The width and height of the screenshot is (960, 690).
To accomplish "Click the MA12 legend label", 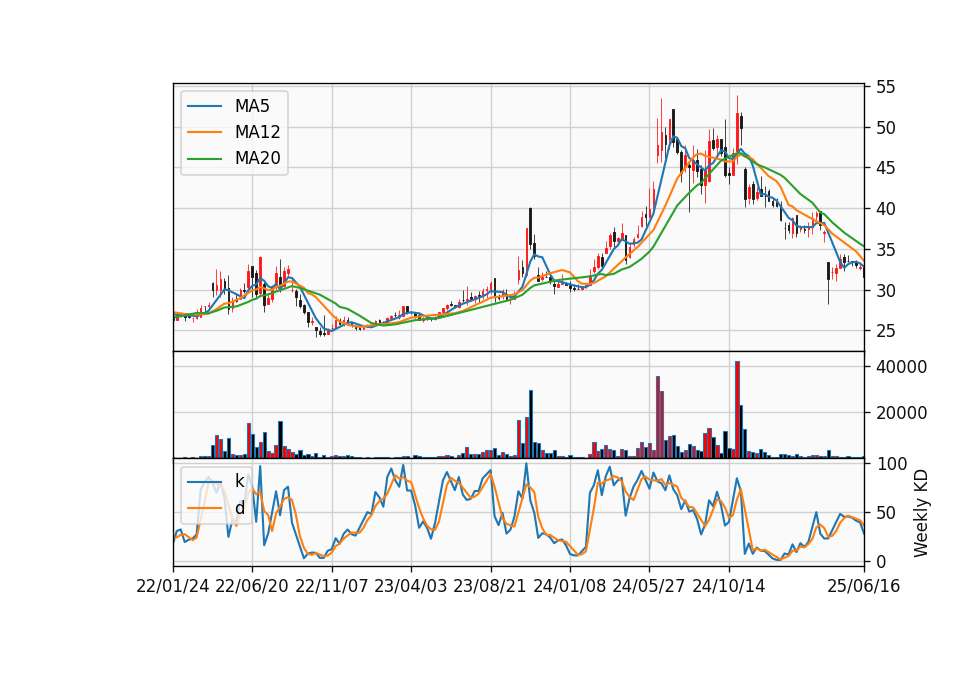I will pos(257,132).
